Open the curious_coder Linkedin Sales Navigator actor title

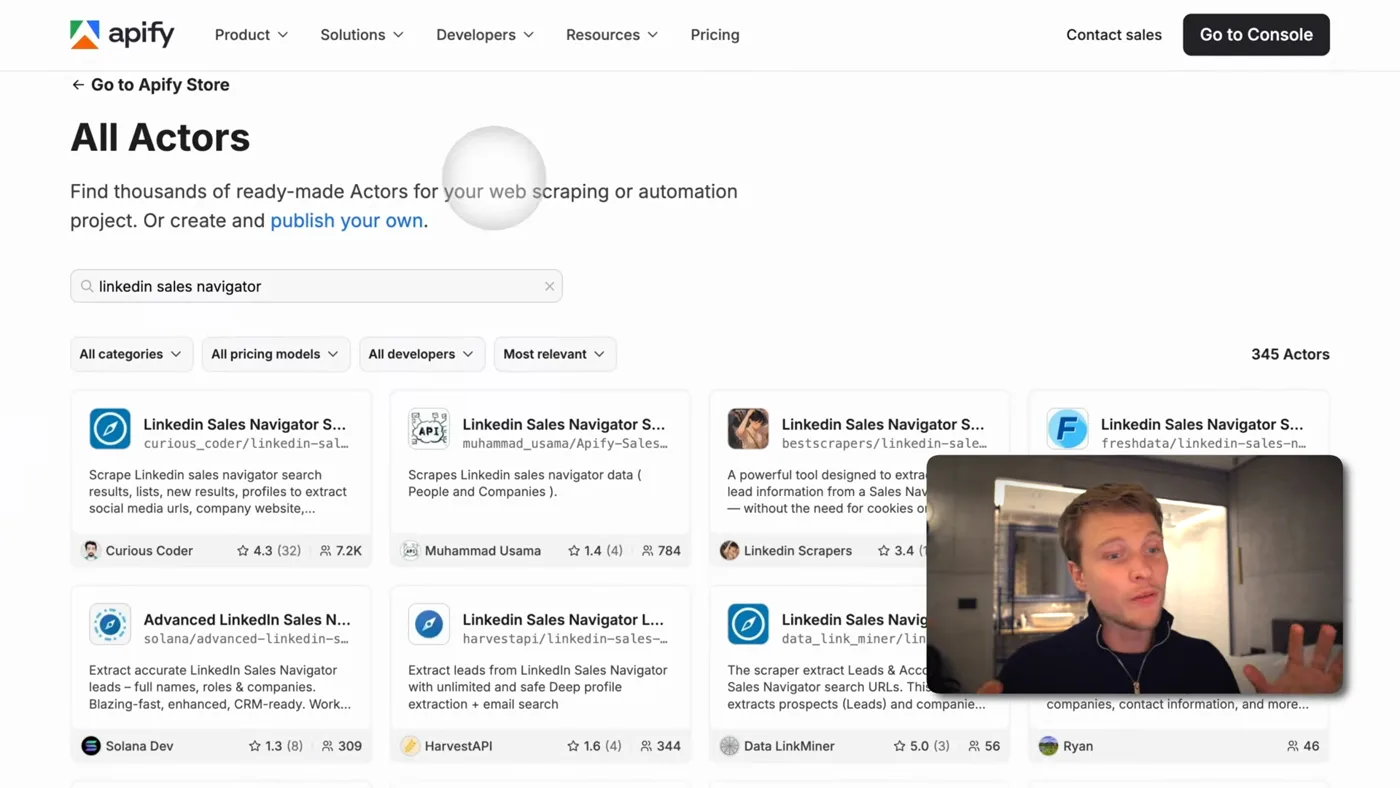click(x=244, y=424)
